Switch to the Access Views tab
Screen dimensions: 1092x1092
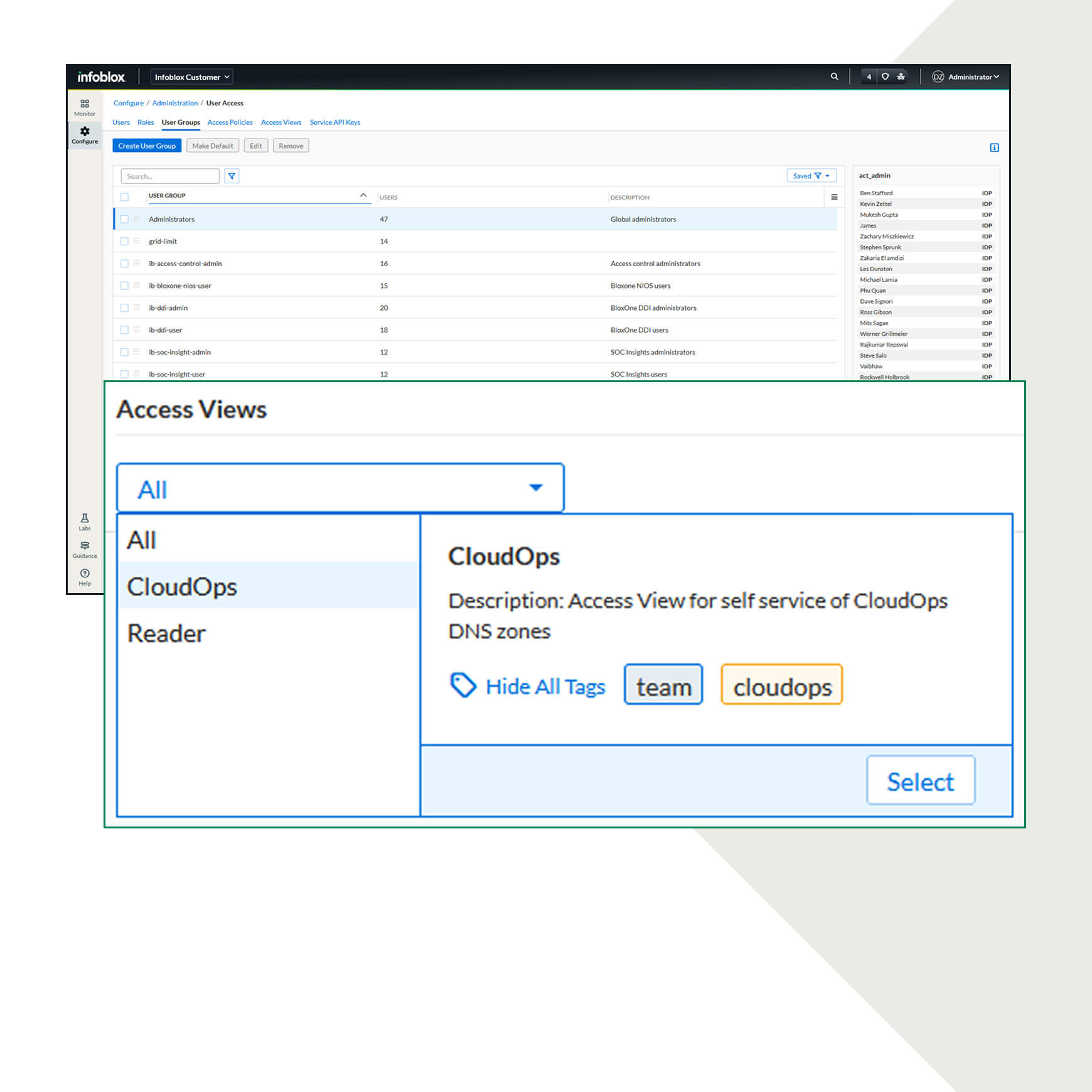281,122
